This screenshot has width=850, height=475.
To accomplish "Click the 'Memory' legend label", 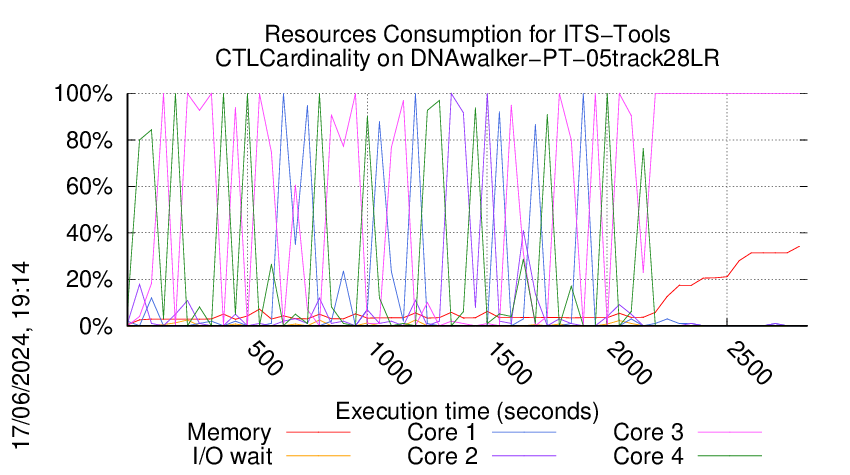I will (x=229, y=433).
